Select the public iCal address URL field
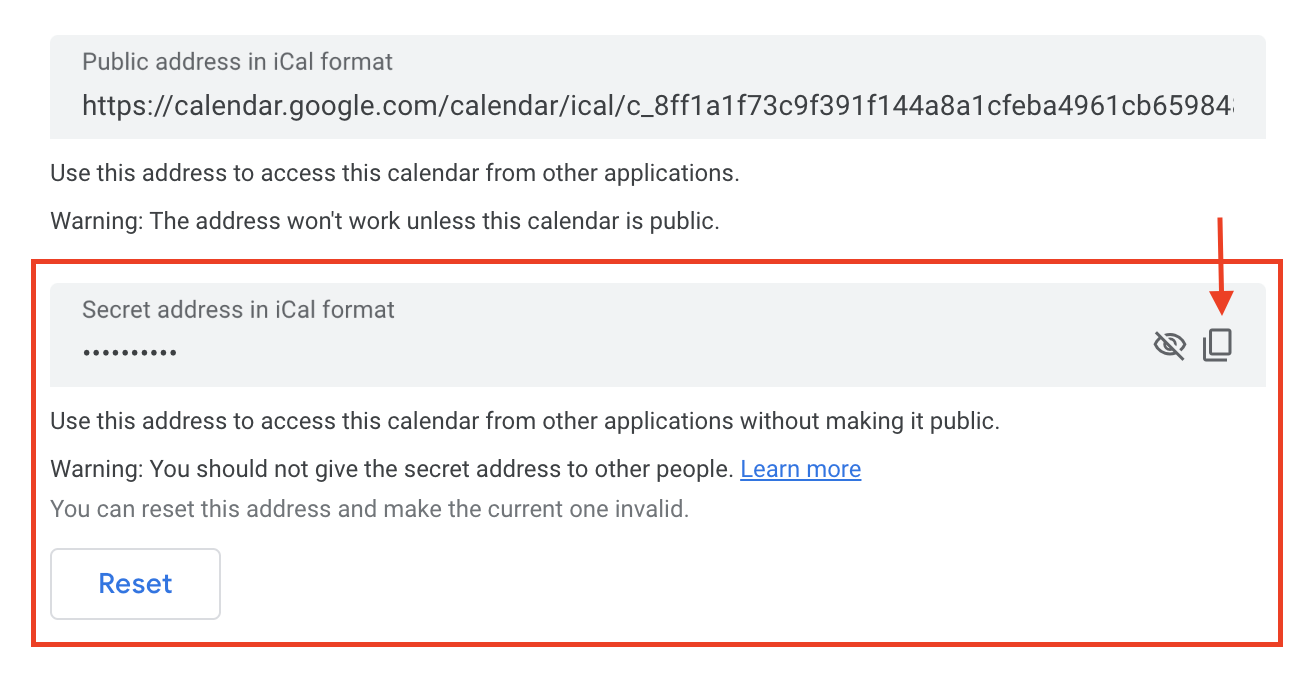1308x676 pixels. point(658,87)
